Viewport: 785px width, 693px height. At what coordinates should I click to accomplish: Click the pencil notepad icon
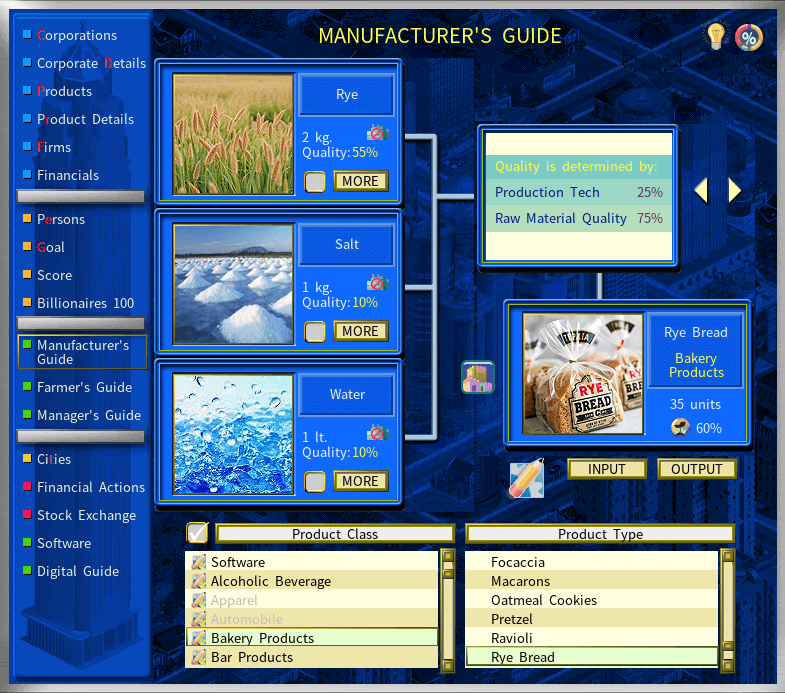click(526, 478)
